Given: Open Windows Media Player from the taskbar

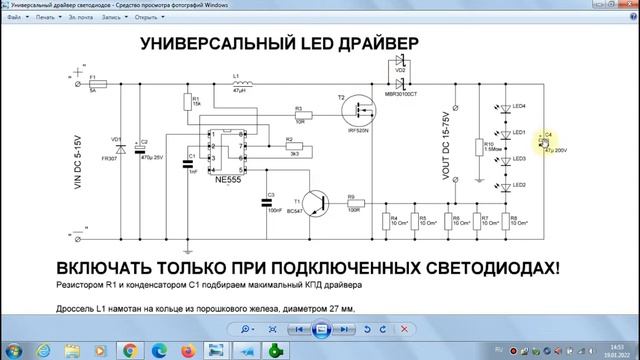Looking at the screenshot, I should 100,351.
